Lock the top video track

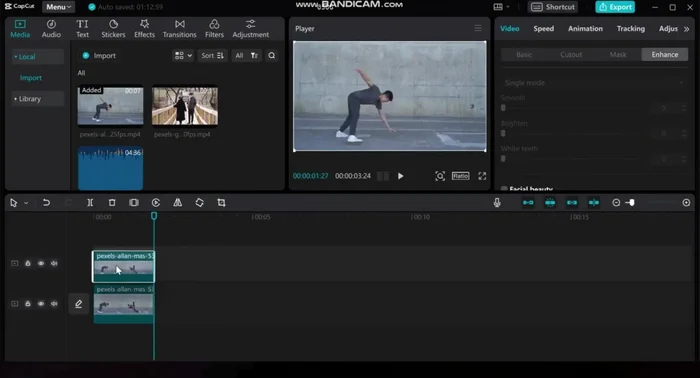pos(28,263)
